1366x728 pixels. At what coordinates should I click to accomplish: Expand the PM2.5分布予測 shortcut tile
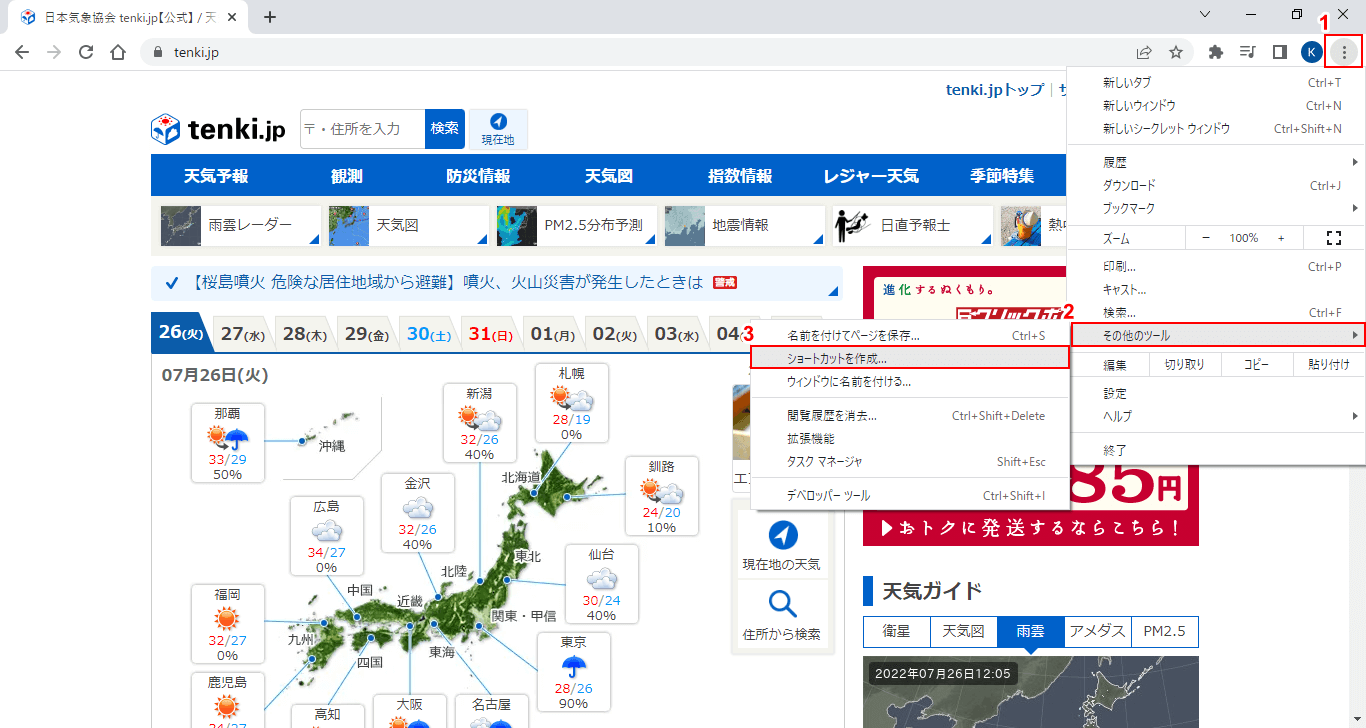pos(577,226)
